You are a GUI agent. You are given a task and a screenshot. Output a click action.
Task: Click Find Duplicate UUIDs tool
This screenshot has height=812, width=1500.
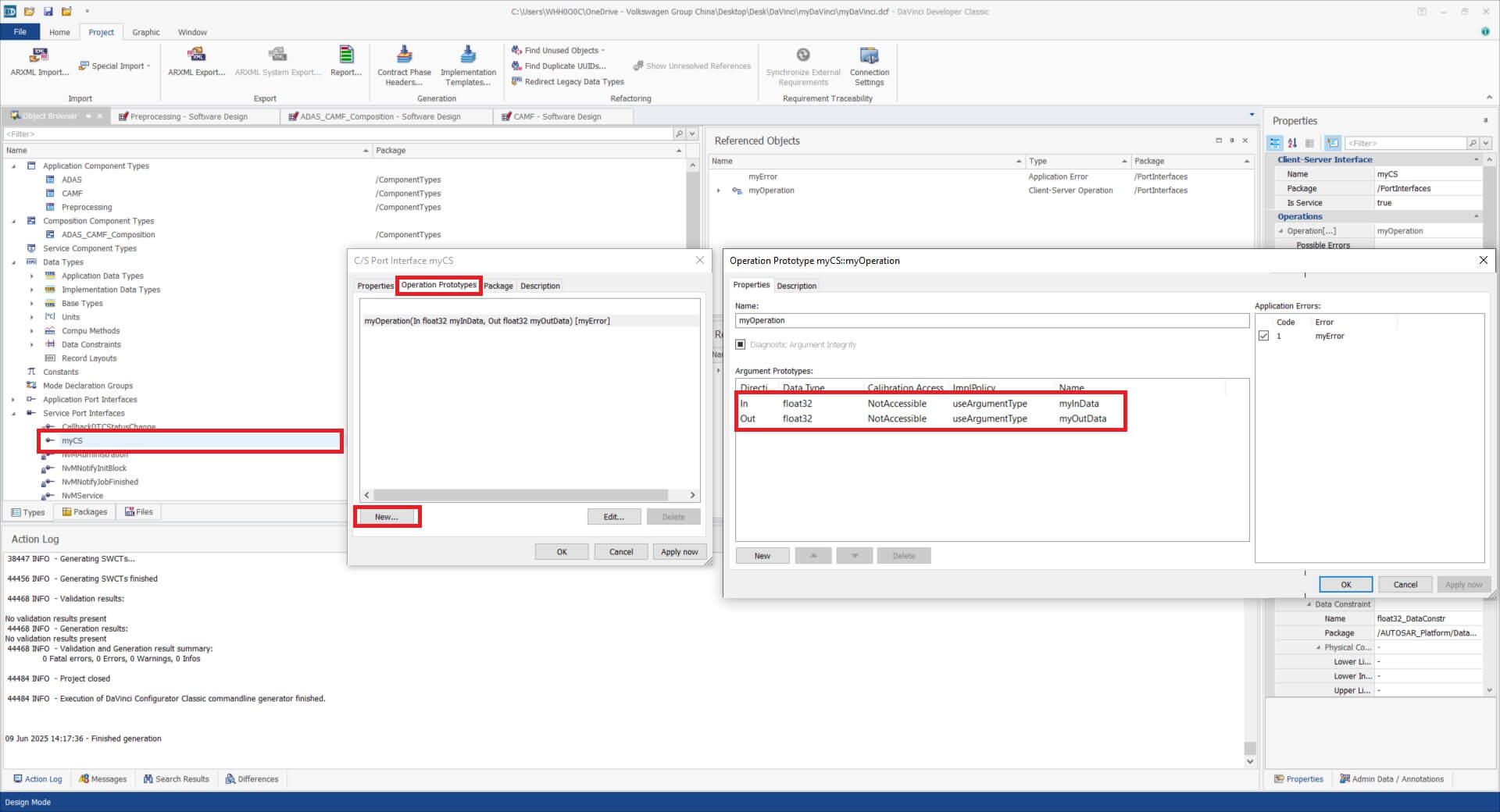click(559, 66)
